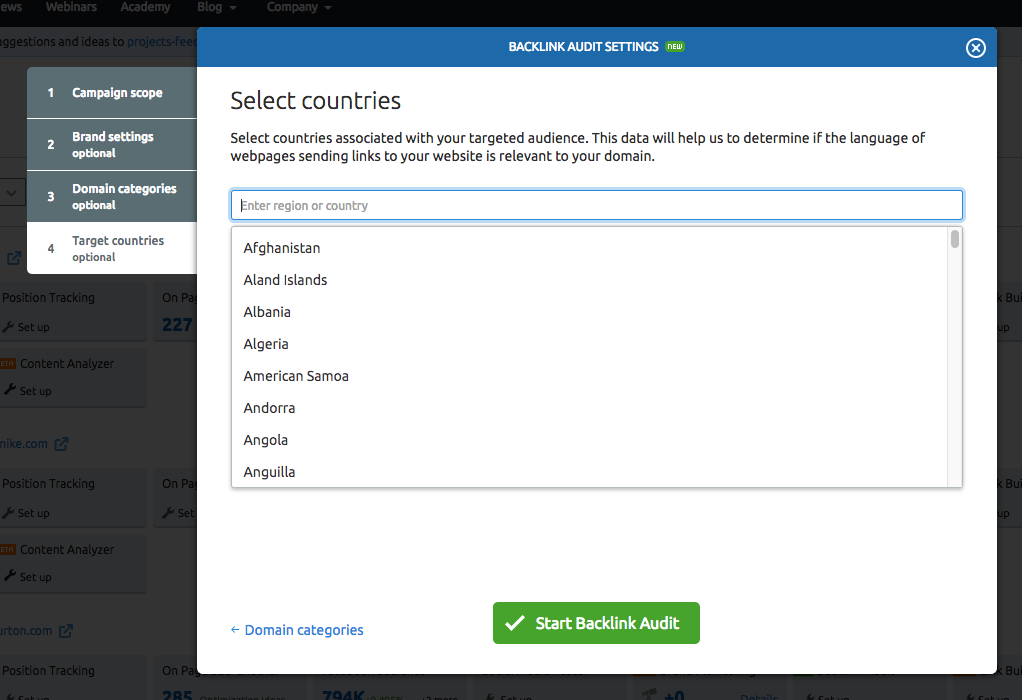This screenshot has width=1022, height=700.
Task: Click the region or country search field
Action: (597, 205)
